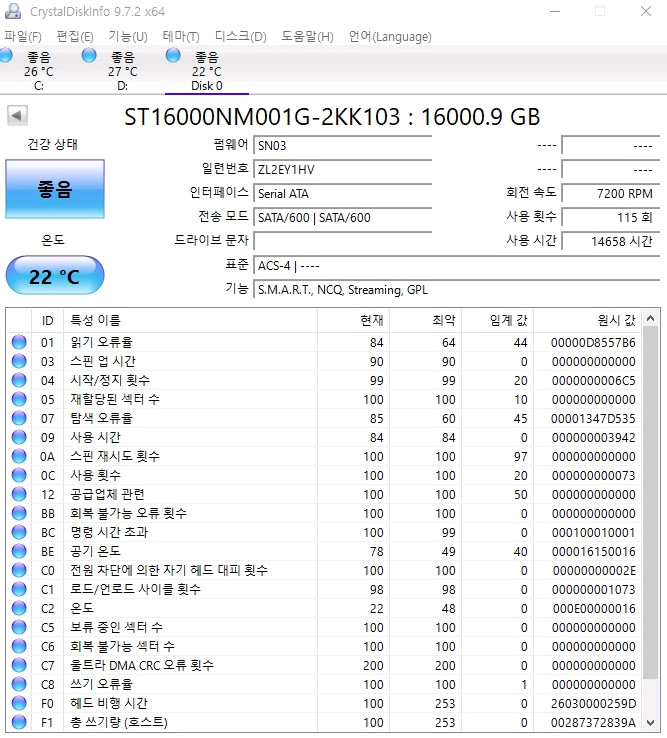This screenshot has height=738, width=667.
Task: Click the empty 드라이브 문자 field
Action: click(x=342, y=241)
